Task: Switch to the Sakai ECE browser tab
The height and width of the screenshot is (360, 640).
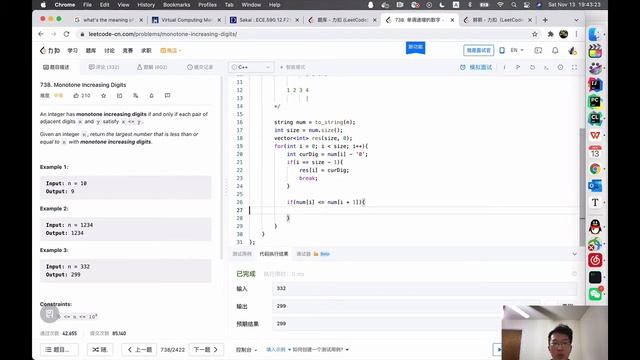Action: pyautogui.click(x=264, y=20)
